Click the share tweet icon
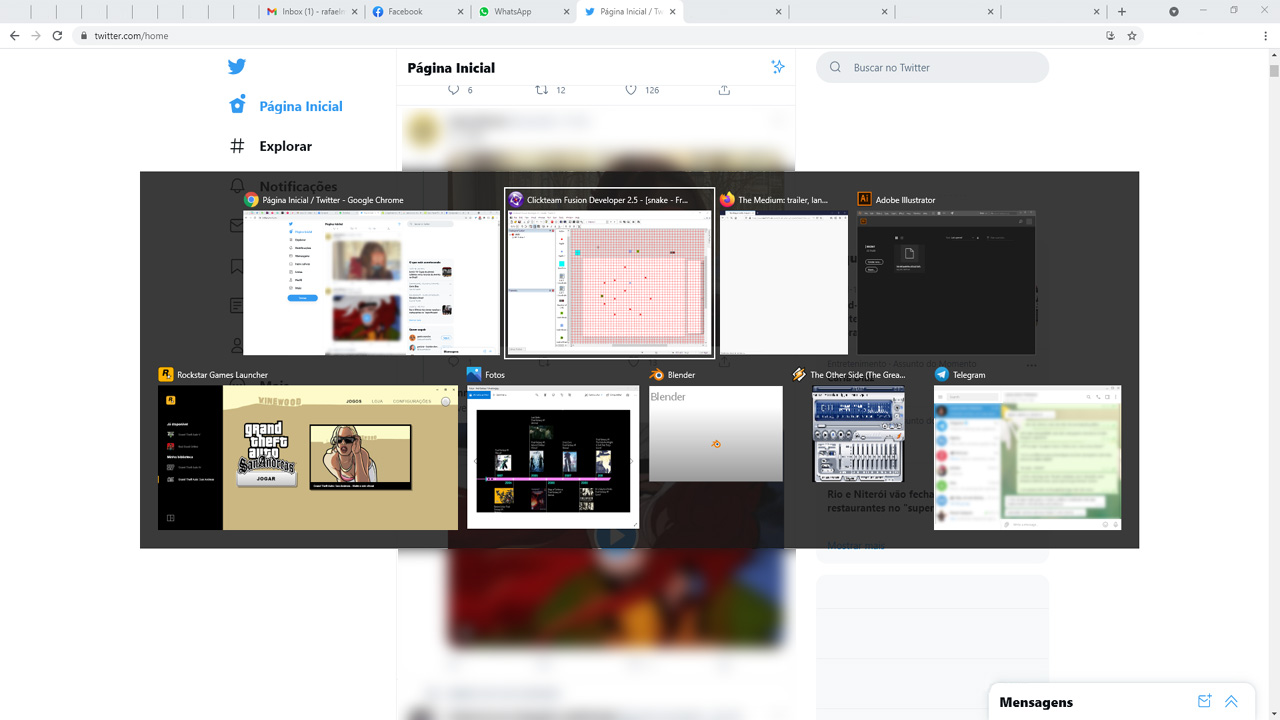This screenshot has height=720, width=1280. pos(724,89)
